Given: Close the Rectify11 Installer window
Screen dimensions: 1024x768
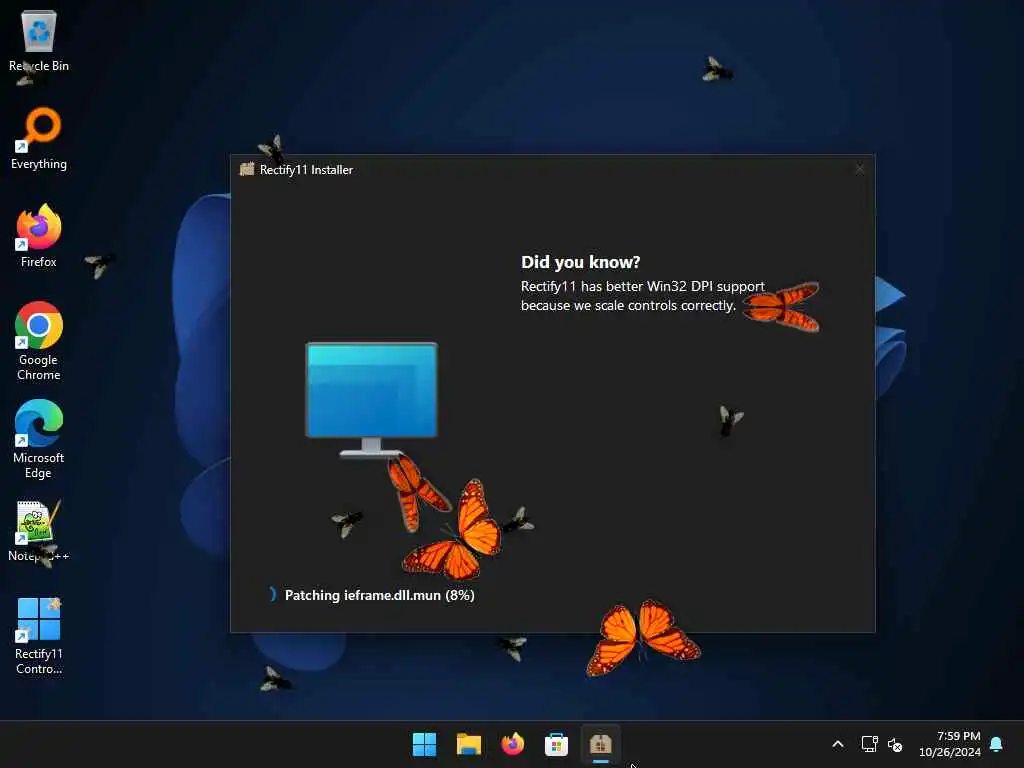Looking at the screenshot, I should tap(859, 169).
